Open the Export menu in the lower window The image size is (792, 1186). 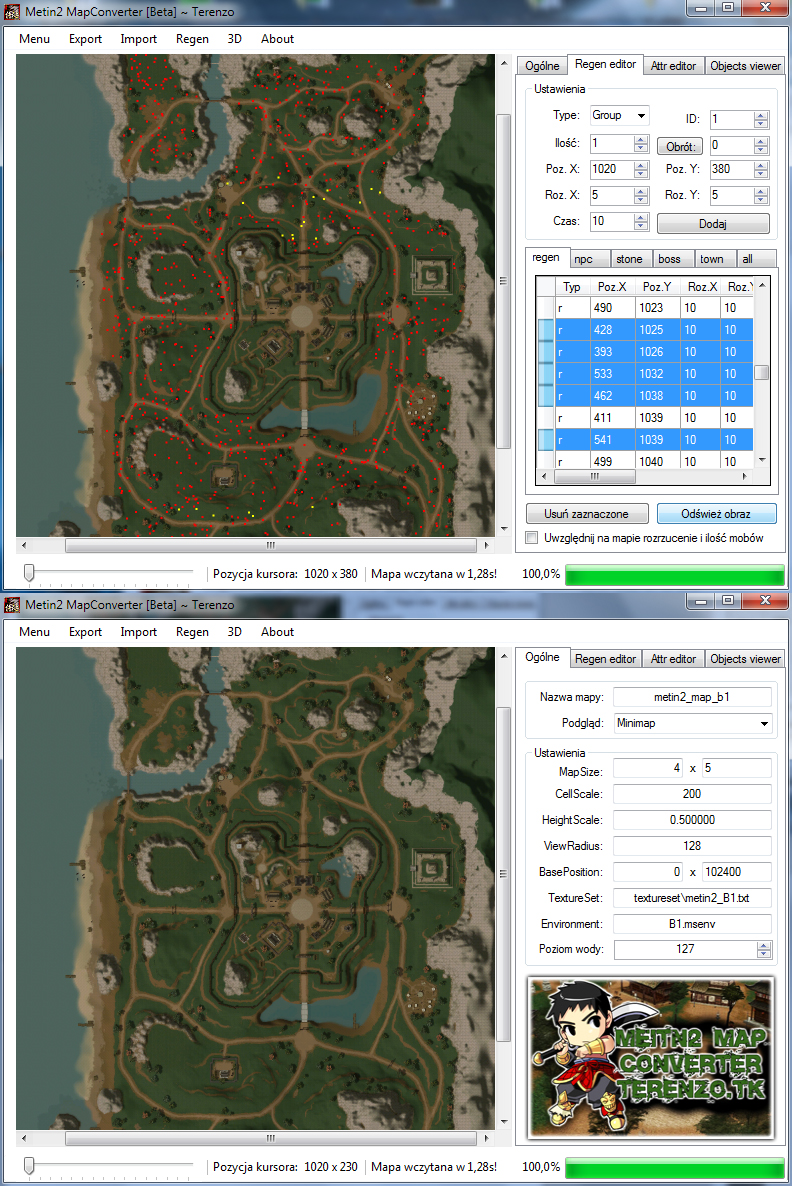coord(85,632)
